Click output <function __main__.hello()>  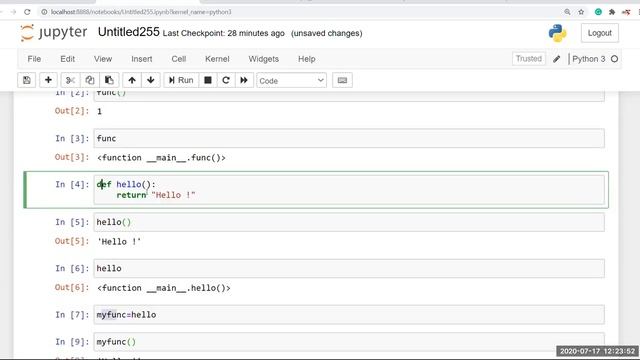coord(164,288)
